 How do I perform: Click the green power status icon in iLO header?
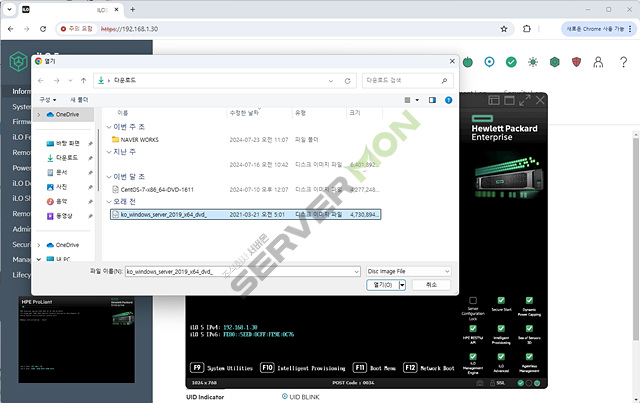pos(468,62)
